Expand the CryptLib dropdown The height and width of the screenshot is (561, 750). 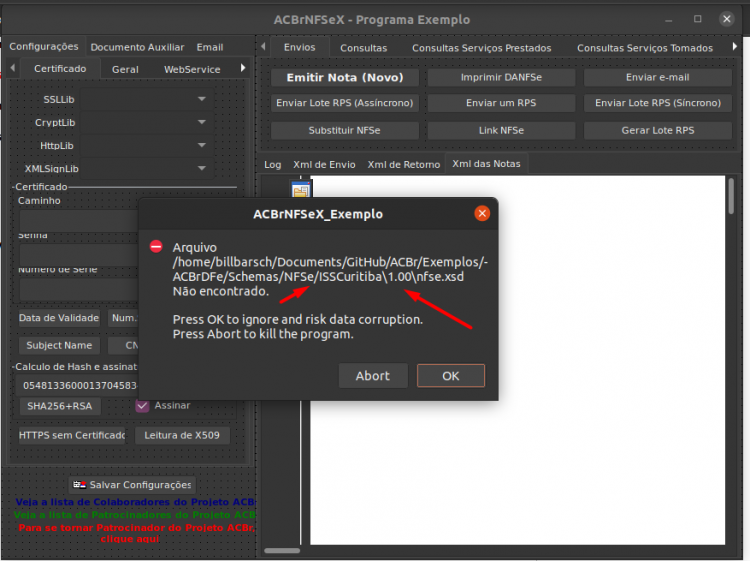tap(201, 122)
